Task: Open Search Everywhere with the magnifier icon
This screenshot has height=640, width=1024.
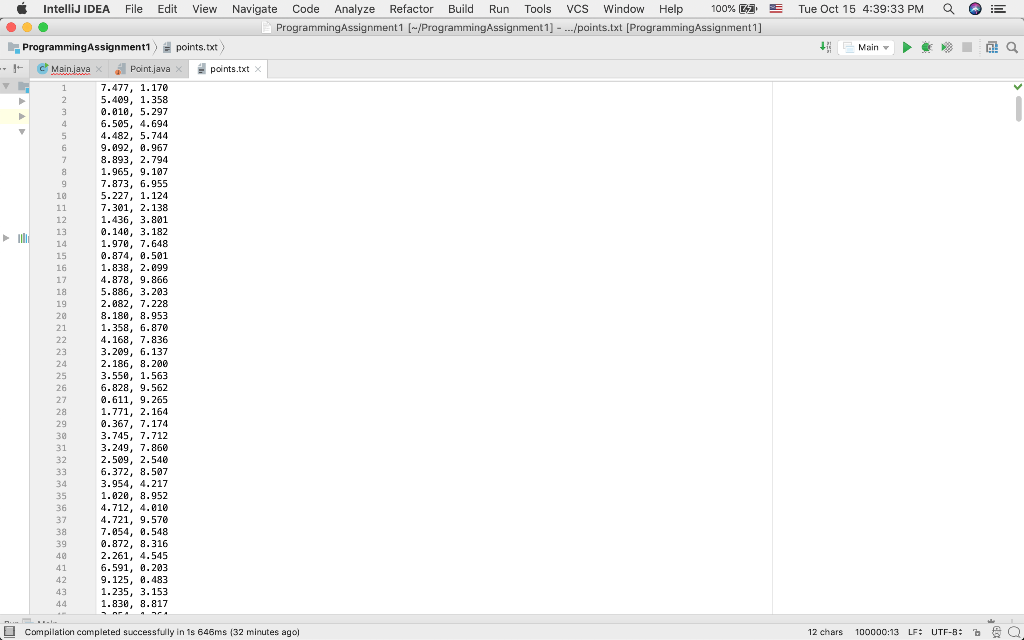Action: pos(1011,47)
